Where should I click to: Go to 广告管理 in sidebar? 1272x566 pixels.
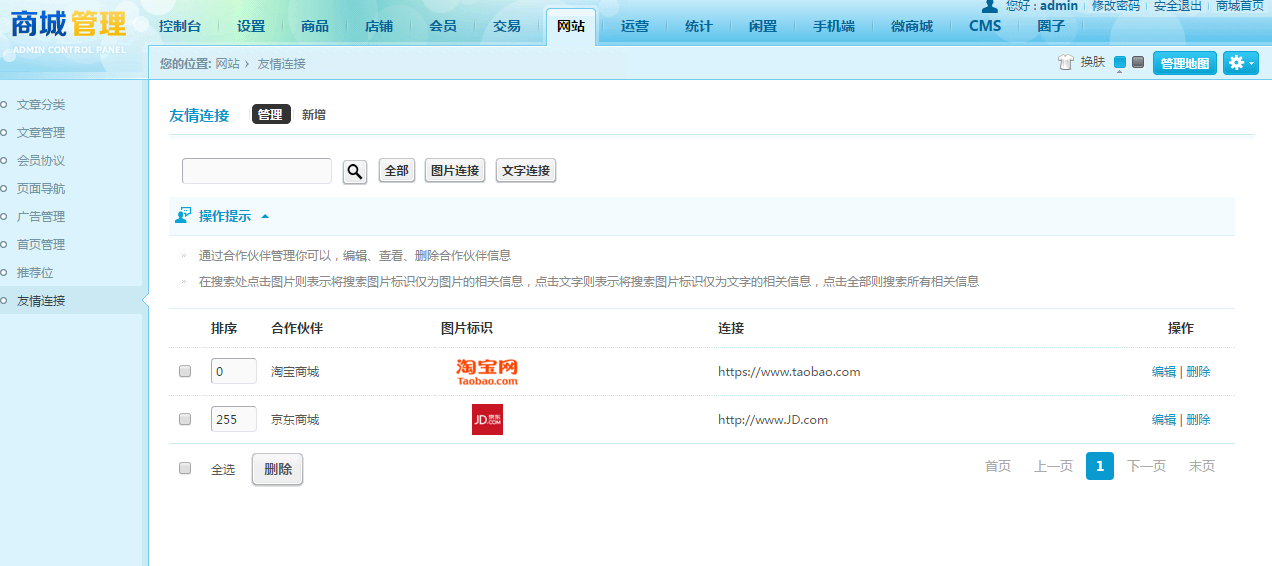(x=41, y=216)
